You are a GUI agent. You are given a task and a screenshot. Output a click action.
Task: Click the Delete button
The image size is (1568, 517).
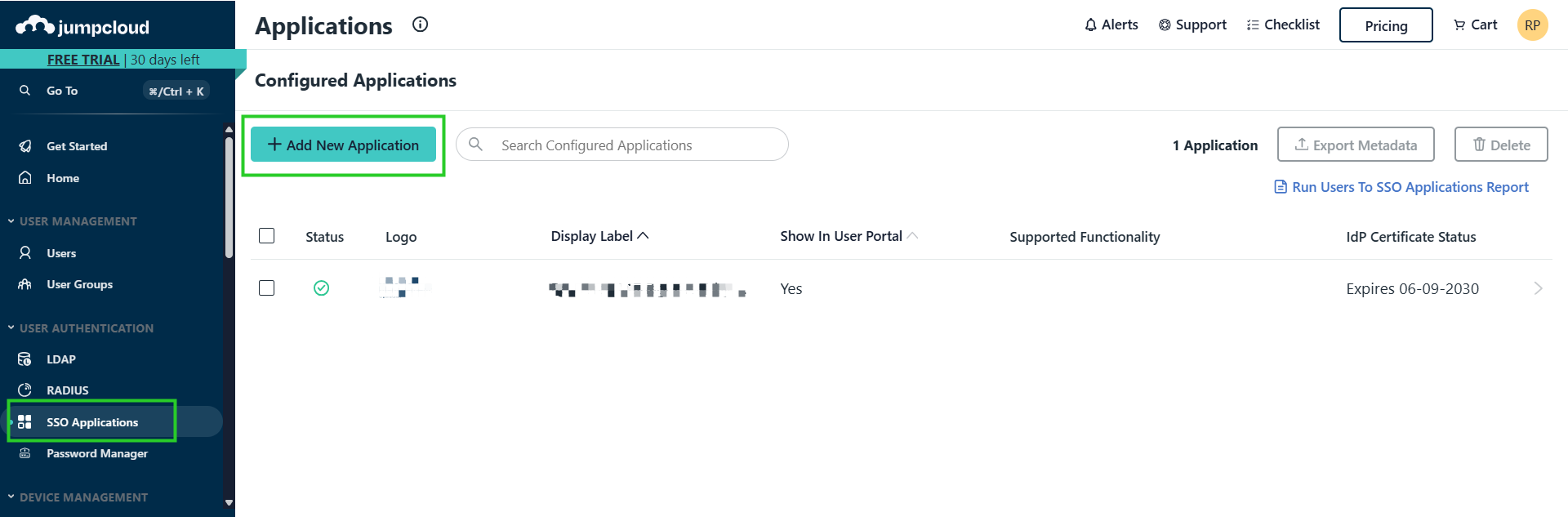tap(1501, 145)
